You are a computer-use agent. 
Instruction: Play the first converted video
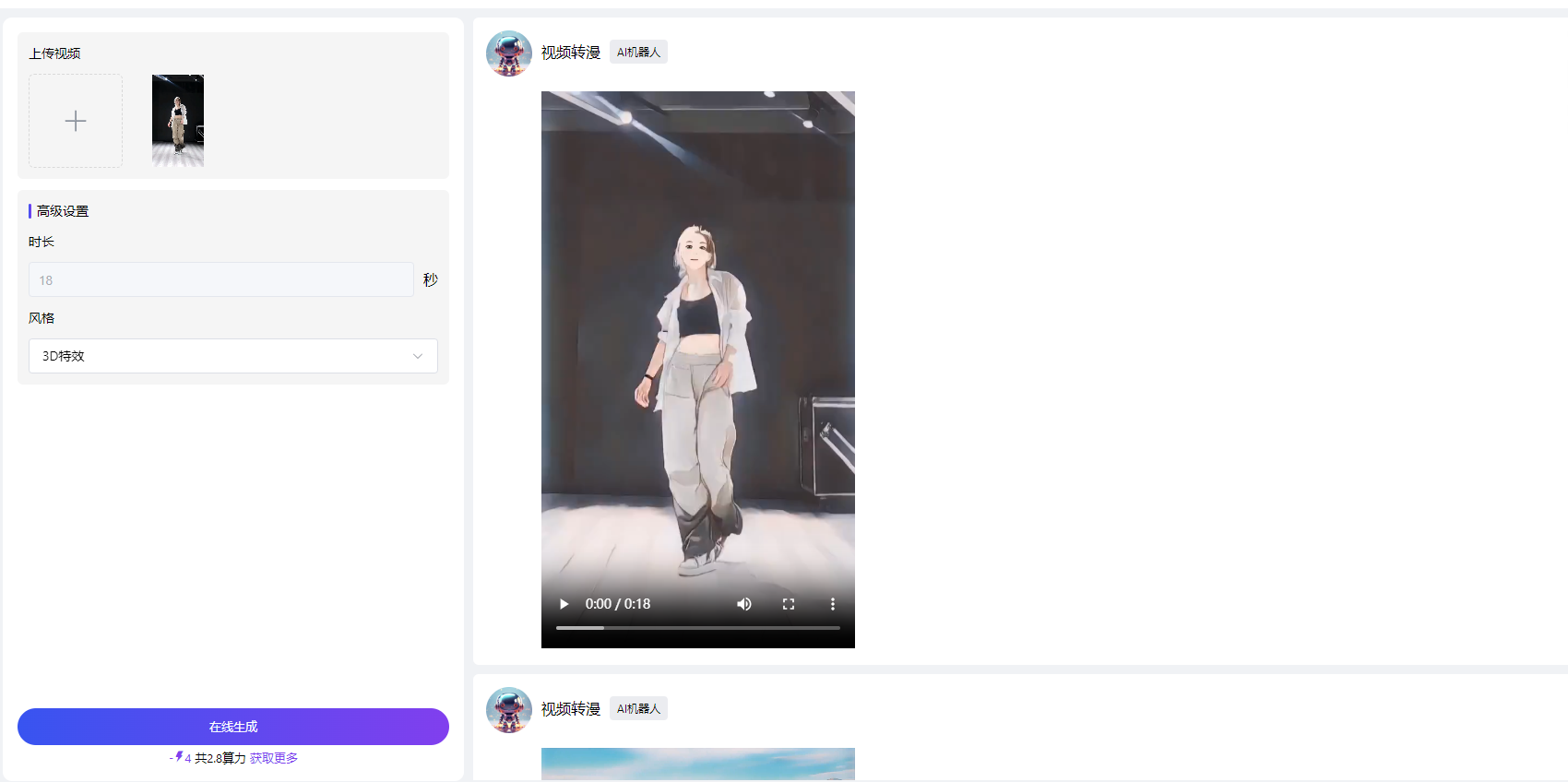click(564, 604)
